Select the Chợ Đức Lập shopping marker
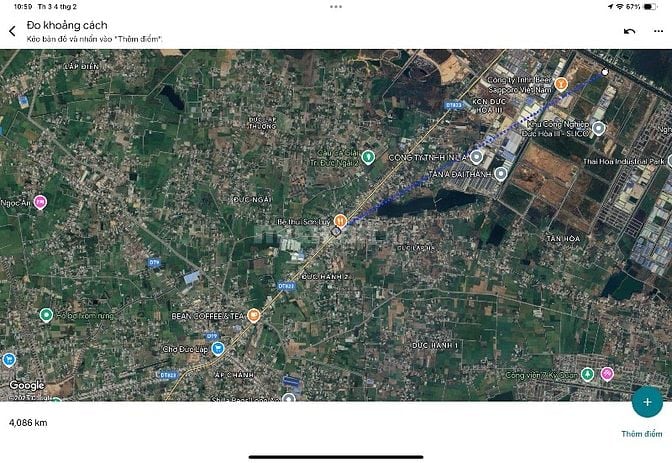The height and width of the screenshot is (463, 672). pyautogui.click(x=218, y=348)
